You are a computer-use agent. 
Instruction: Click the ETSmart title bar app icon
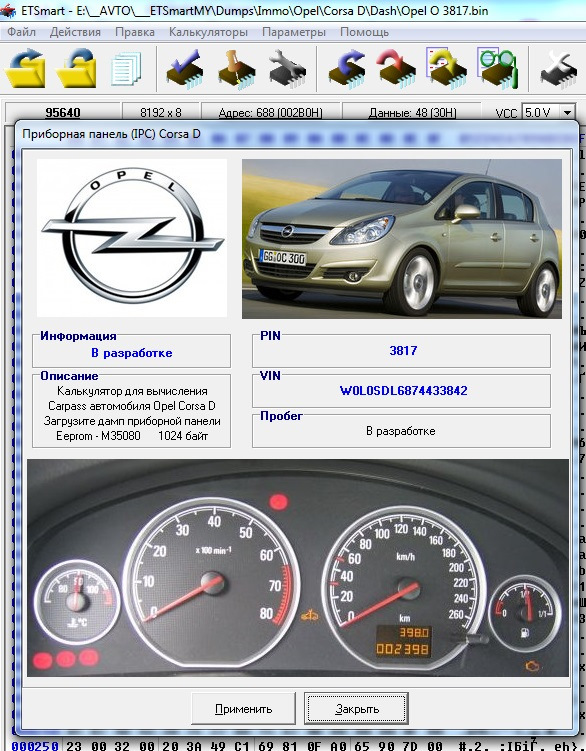(x=9, y=11)
